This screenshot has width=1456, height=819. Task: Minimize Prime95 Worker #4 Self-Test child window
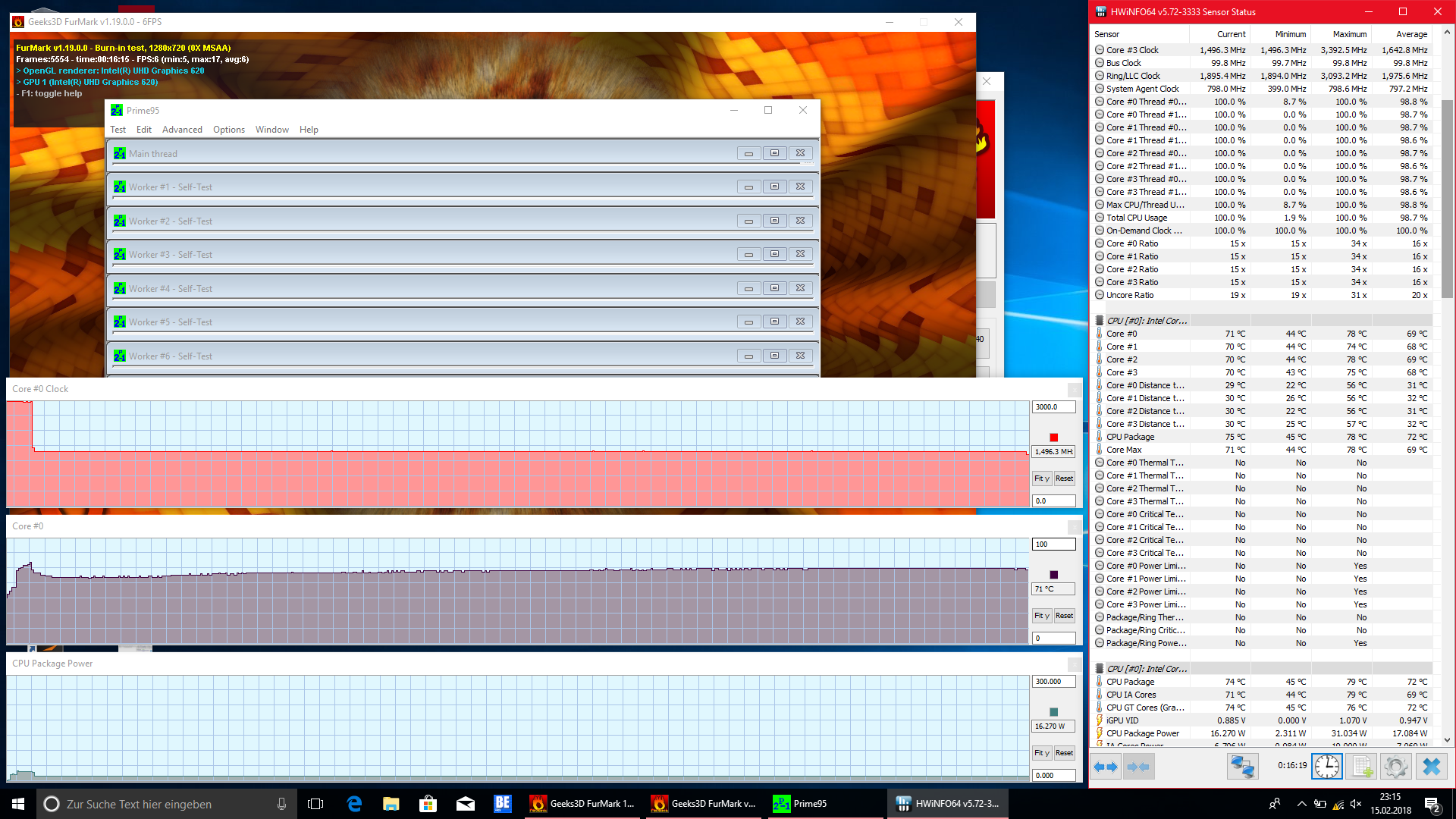point(748,288)
